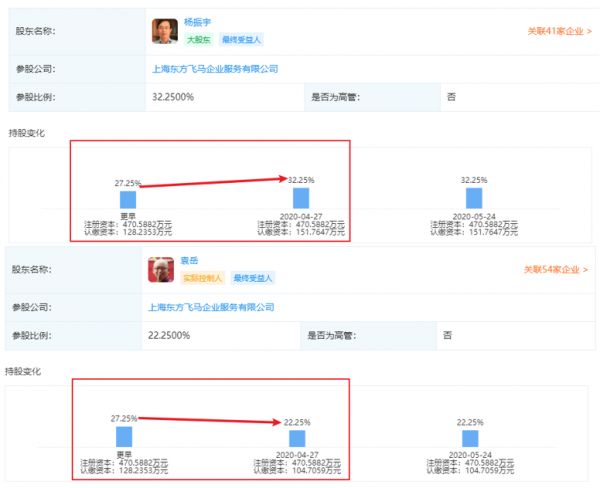Open shareholder name link 杨振宇
The height and width of the screenshot is (488, 600).
pos(197,22)
